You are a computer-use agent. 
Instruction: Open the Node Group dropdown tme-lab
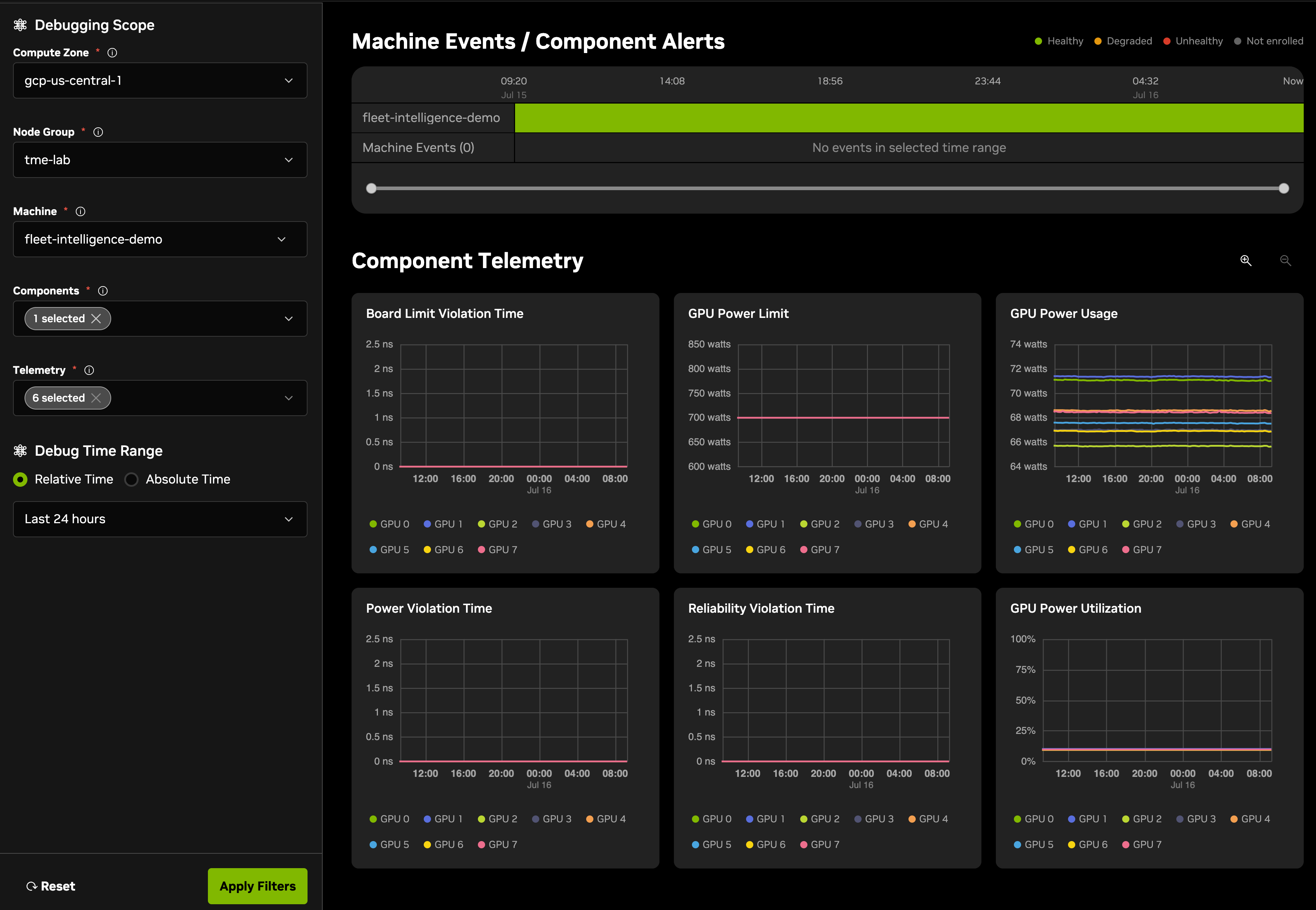coord(160,159)
